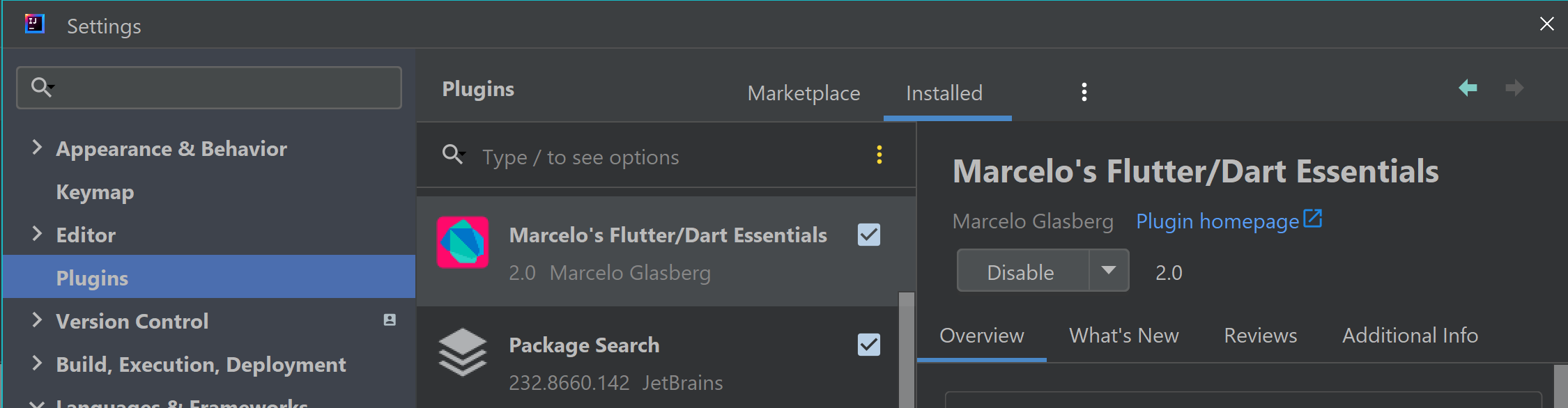Click the Package Search plugin logo
Screen dimensions: 1568x408
[463, 352]
